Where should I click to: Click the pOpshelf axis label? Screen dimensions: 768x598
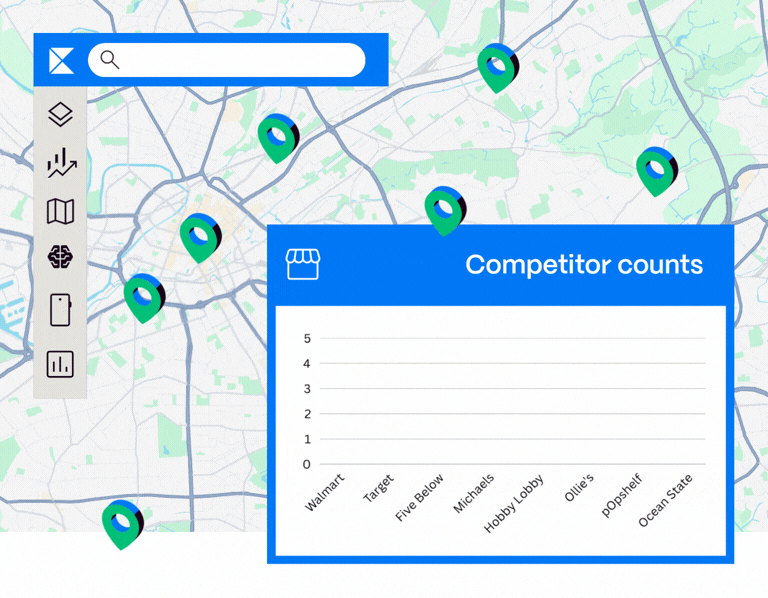coord(622,495)
